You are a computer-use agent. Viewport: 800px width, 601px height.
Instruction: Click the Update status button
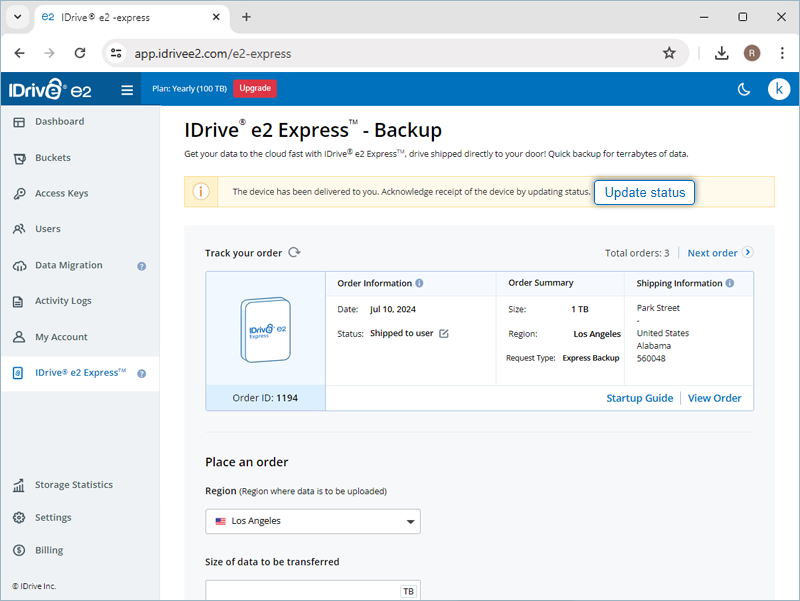click(644, 192)
